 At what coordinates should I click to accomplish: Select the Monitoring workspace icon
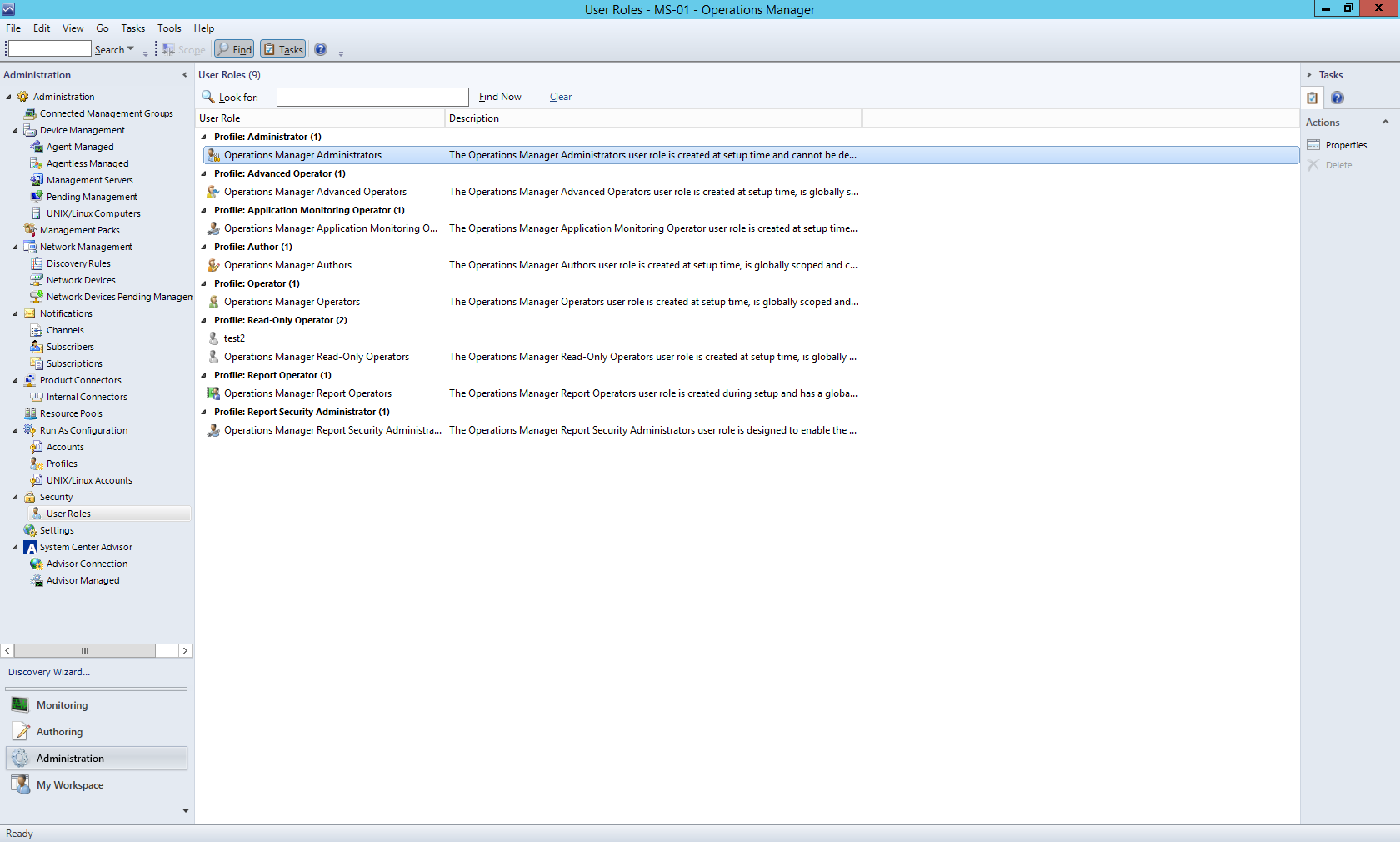tap(20, 705)
